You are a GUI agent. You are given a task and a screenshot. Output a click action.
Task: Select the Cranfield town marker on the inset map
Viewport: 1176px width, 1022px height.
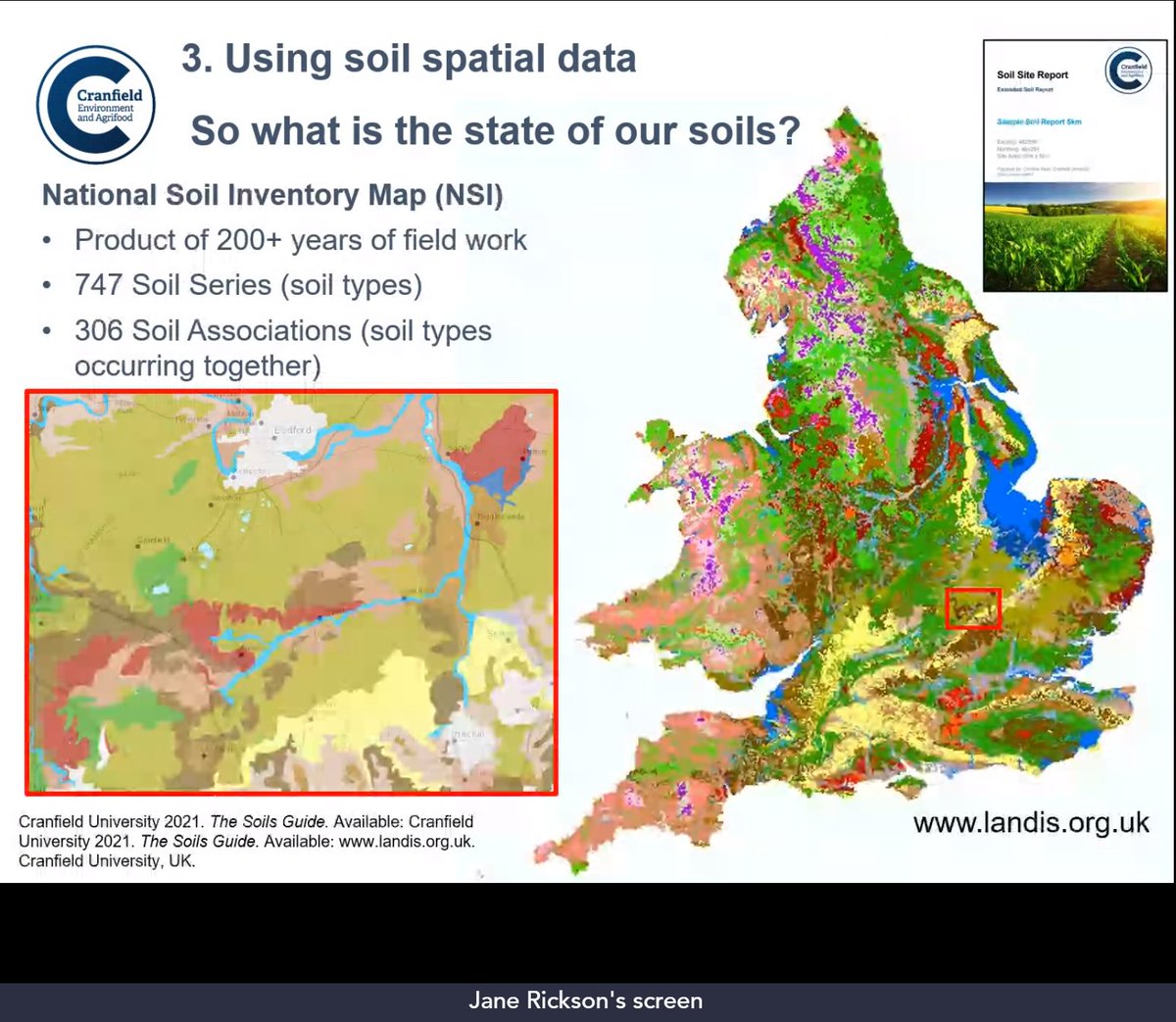[x=137, y=545]
